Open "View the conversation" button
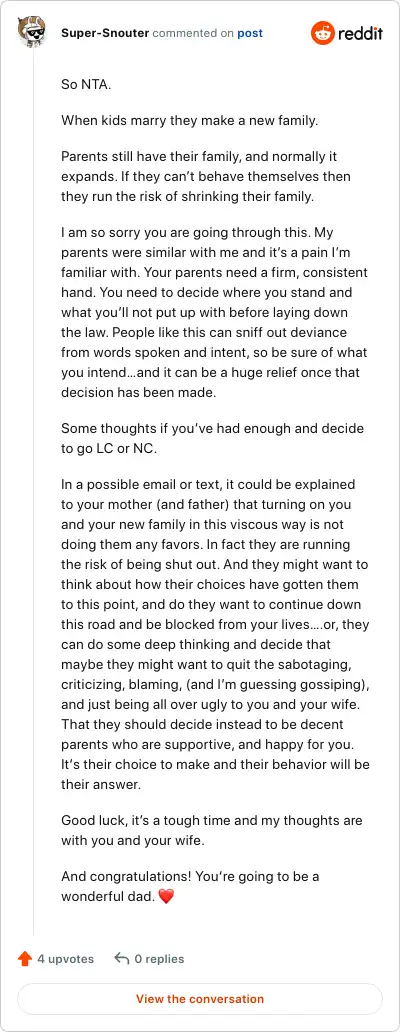The height and width of the screenshot is (1032, 400). click(200, 998)
